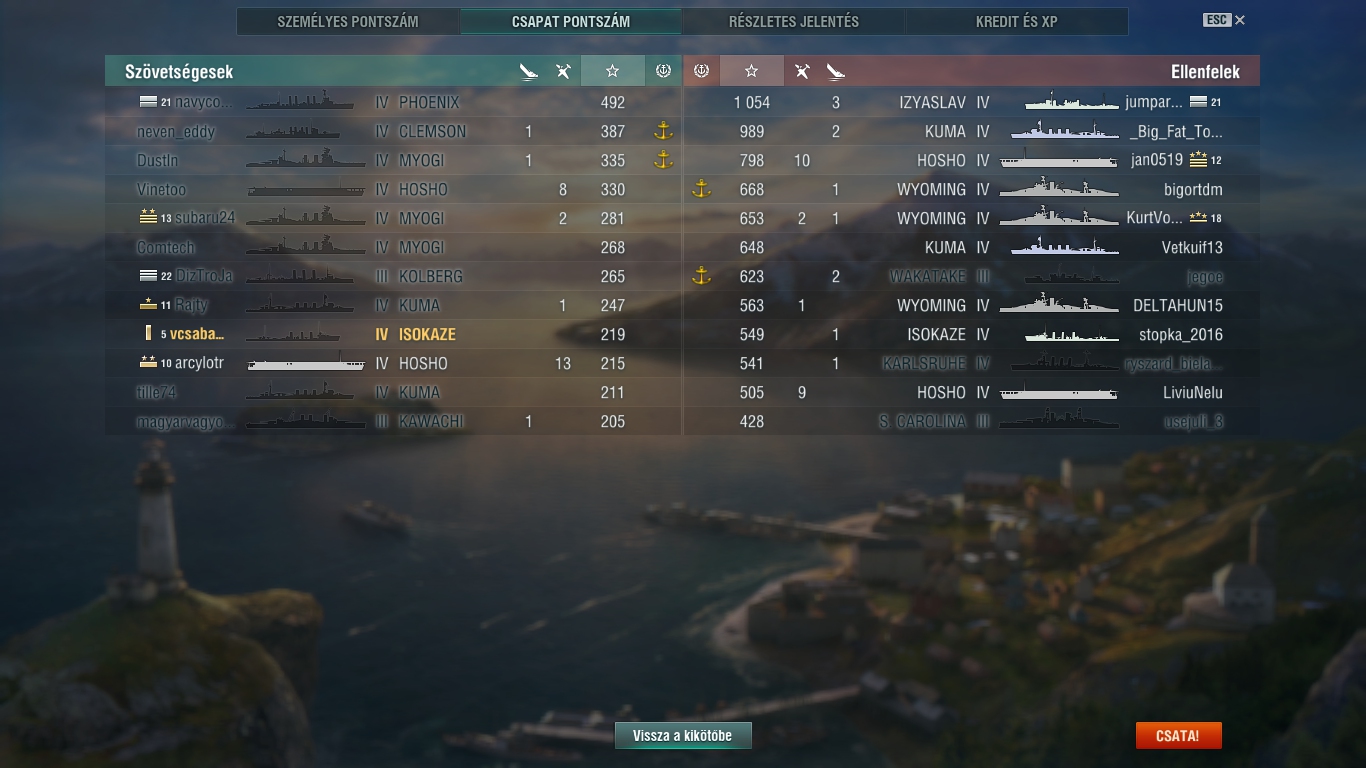Sort enemies by base capture icon

701,71
